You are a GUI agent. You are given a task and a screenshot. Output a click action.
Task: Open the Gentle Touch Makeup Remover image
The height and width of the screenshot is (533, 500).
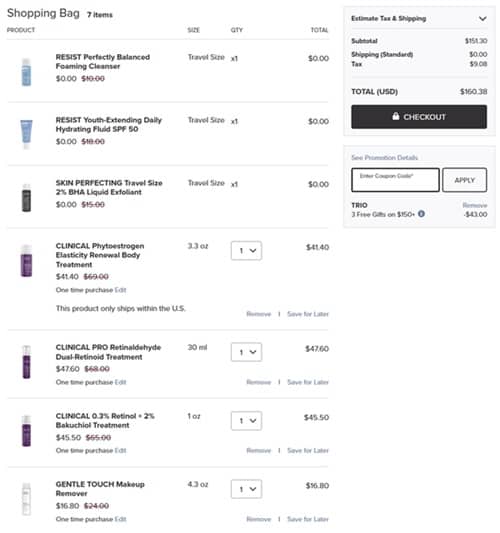pyautogui.click(x=26, y=499)
